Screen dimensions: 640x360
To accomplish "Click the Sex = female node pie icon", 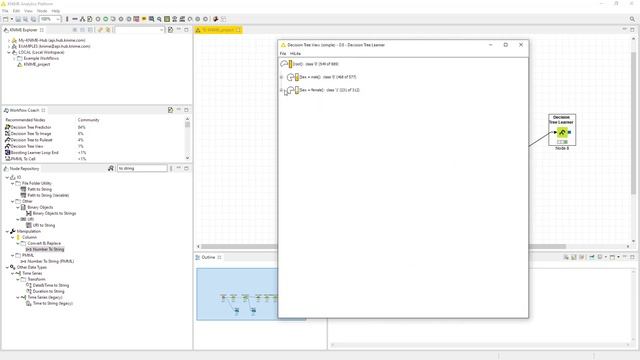I will pyautogui.click(x=291, y=90).
